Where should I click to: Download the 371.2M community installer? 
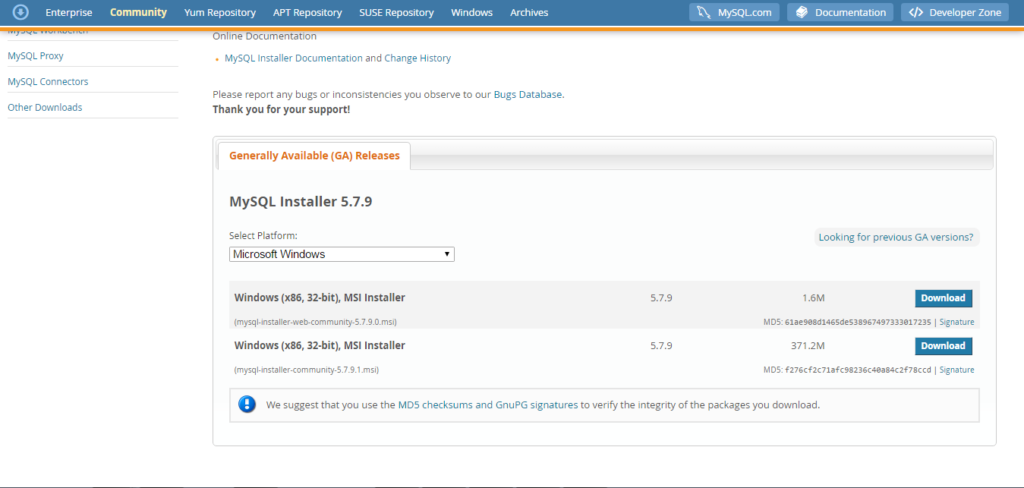point(943,346)
